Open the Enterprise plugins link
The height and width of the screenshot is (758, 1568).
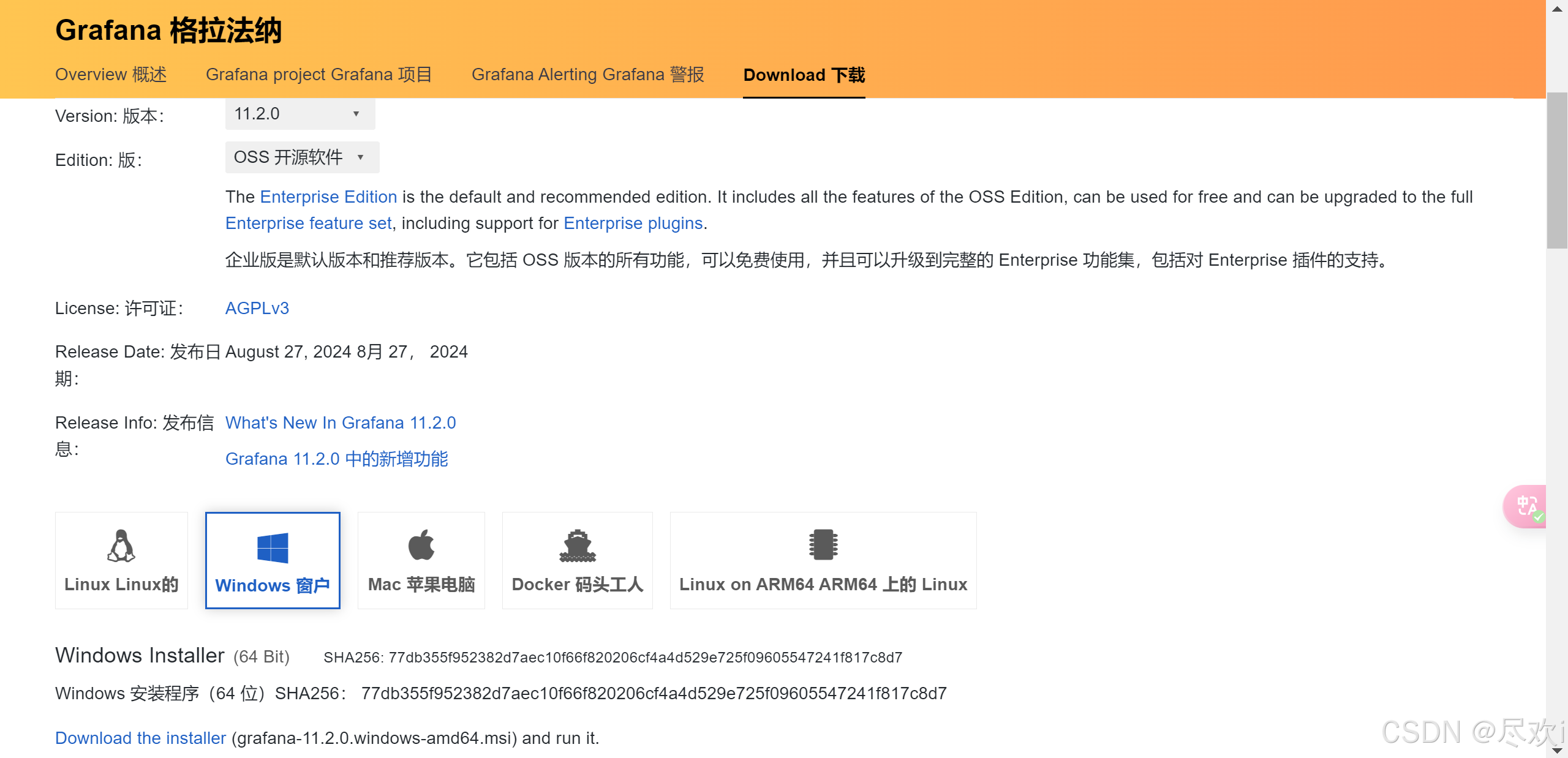pos(633,223)
